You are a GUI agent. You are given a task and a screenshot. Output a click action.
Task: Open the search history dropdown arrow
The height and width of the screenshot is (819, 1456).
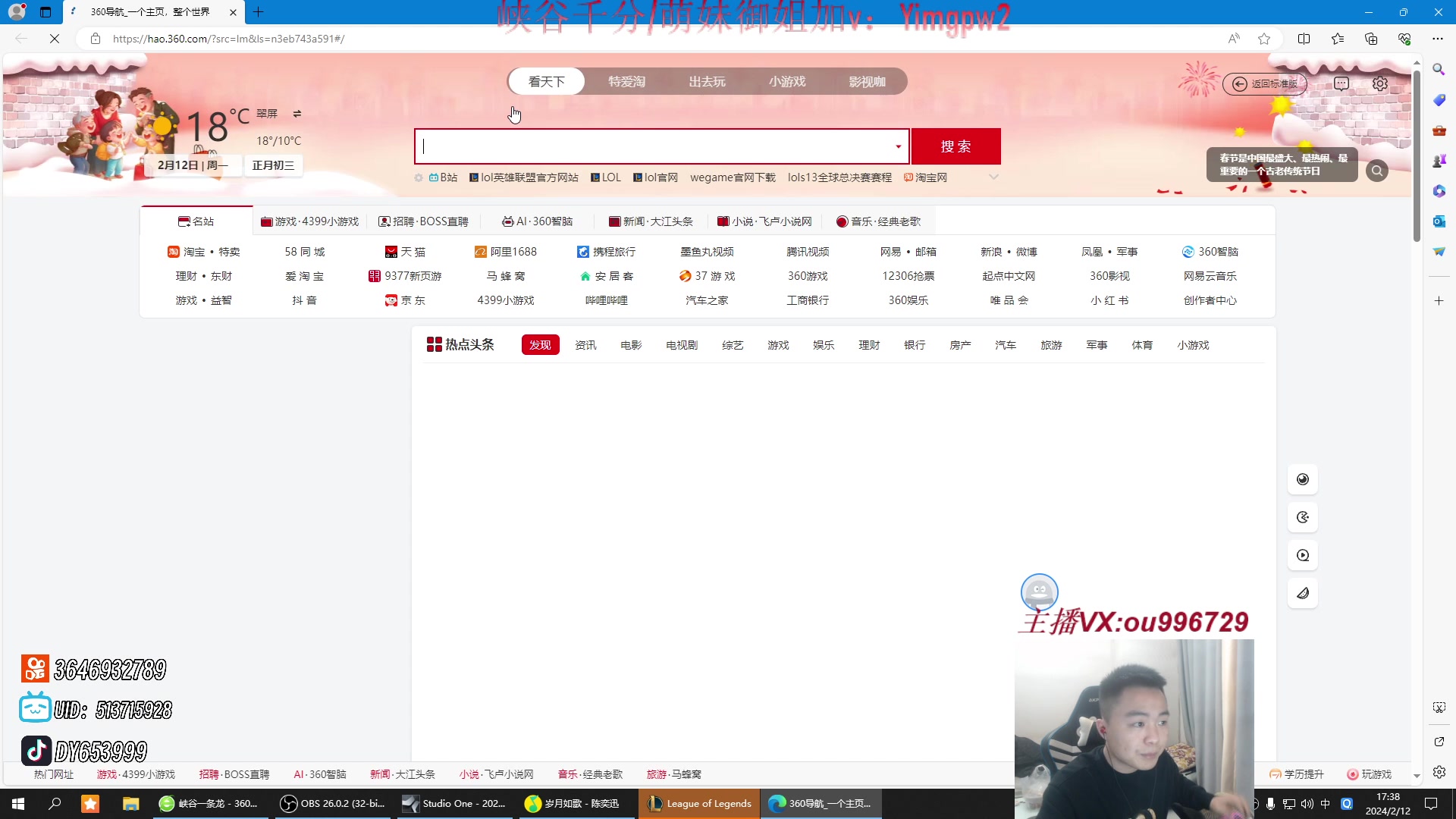[899, 146]
